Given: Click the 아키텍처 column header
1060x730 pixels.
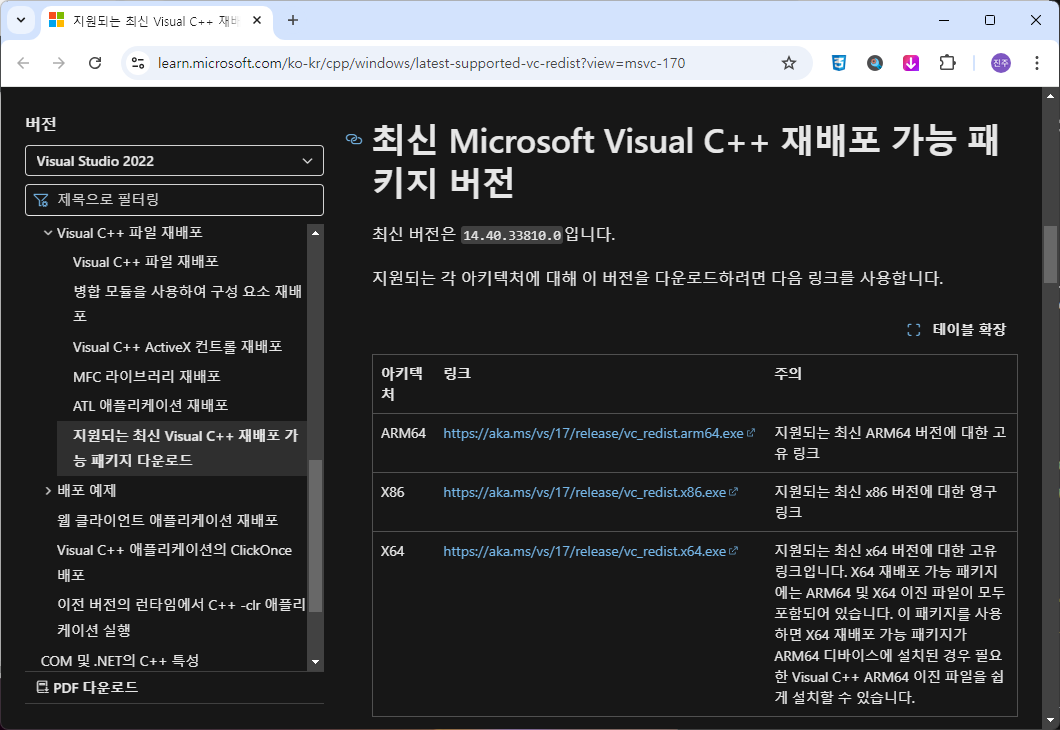Looking at the screenshot, I should tap(402, 384).
